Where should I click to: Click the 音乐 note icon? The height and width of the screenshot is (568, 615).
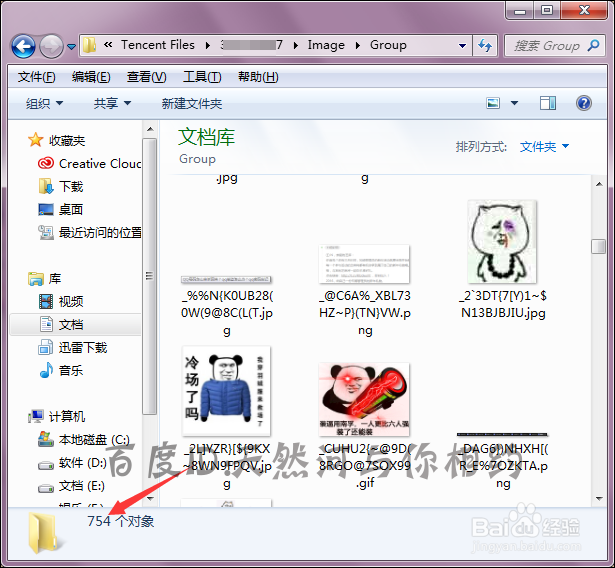click(46, 370)
